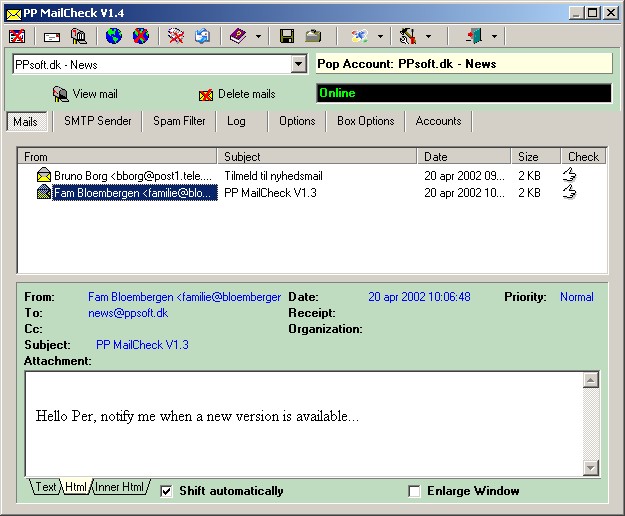The image size is (625, 516).
Task: Click message body scrollbar down arrow
Action: click(591, 467)
